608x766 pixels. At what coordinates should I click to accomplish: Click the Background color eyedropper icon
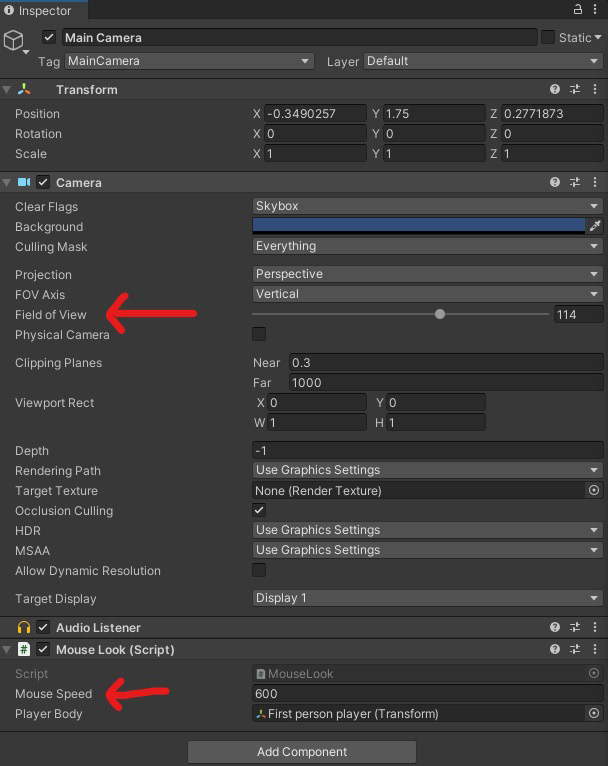[x=595, y=226]
